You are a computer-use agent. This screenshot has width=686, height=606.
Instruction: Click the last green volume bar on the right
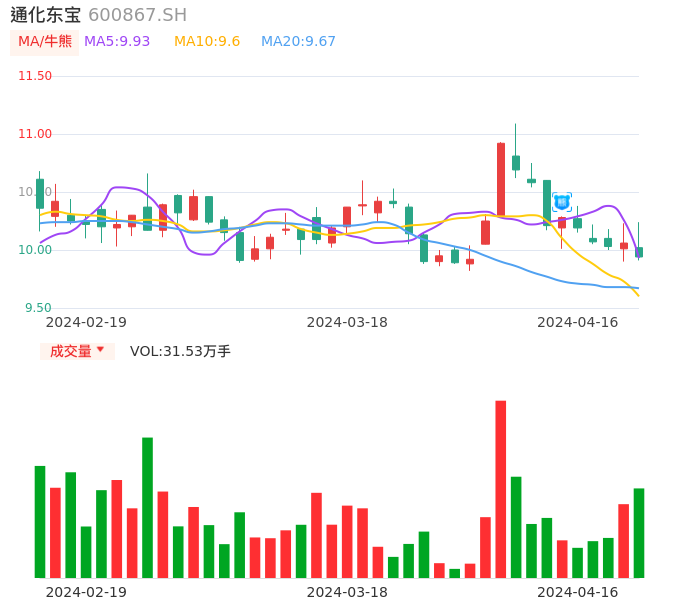(639, 533)
